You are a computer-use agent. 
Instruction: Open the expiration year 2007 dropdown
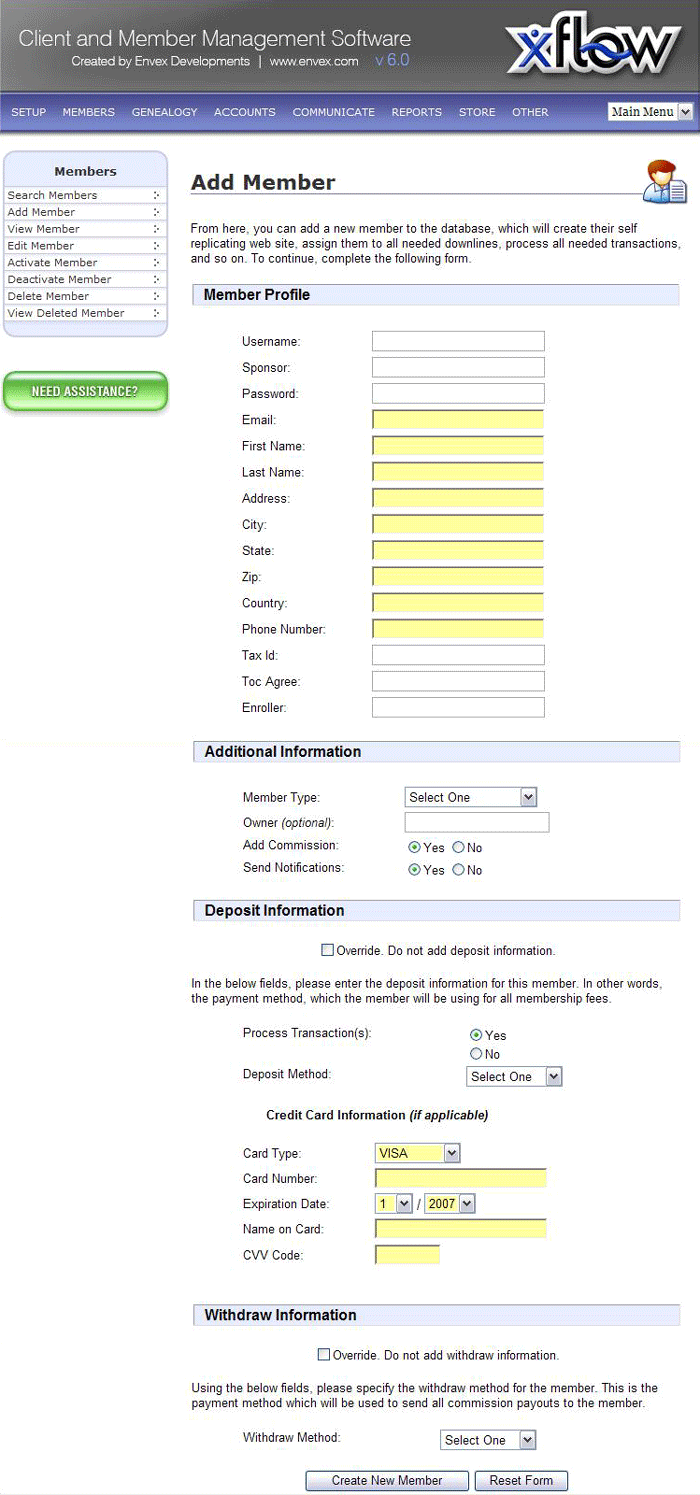(x=450, y=1204)
